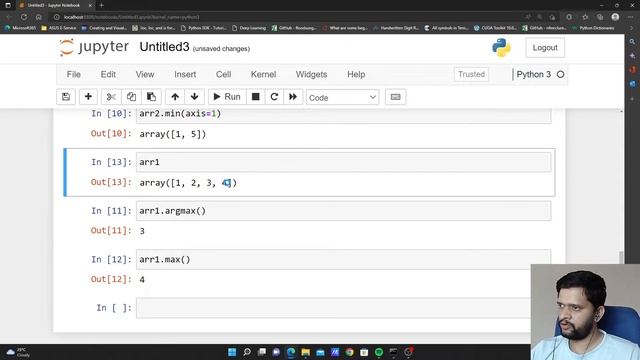Move selected cell up arrow

pyautogui.click(x=175, y=97)
